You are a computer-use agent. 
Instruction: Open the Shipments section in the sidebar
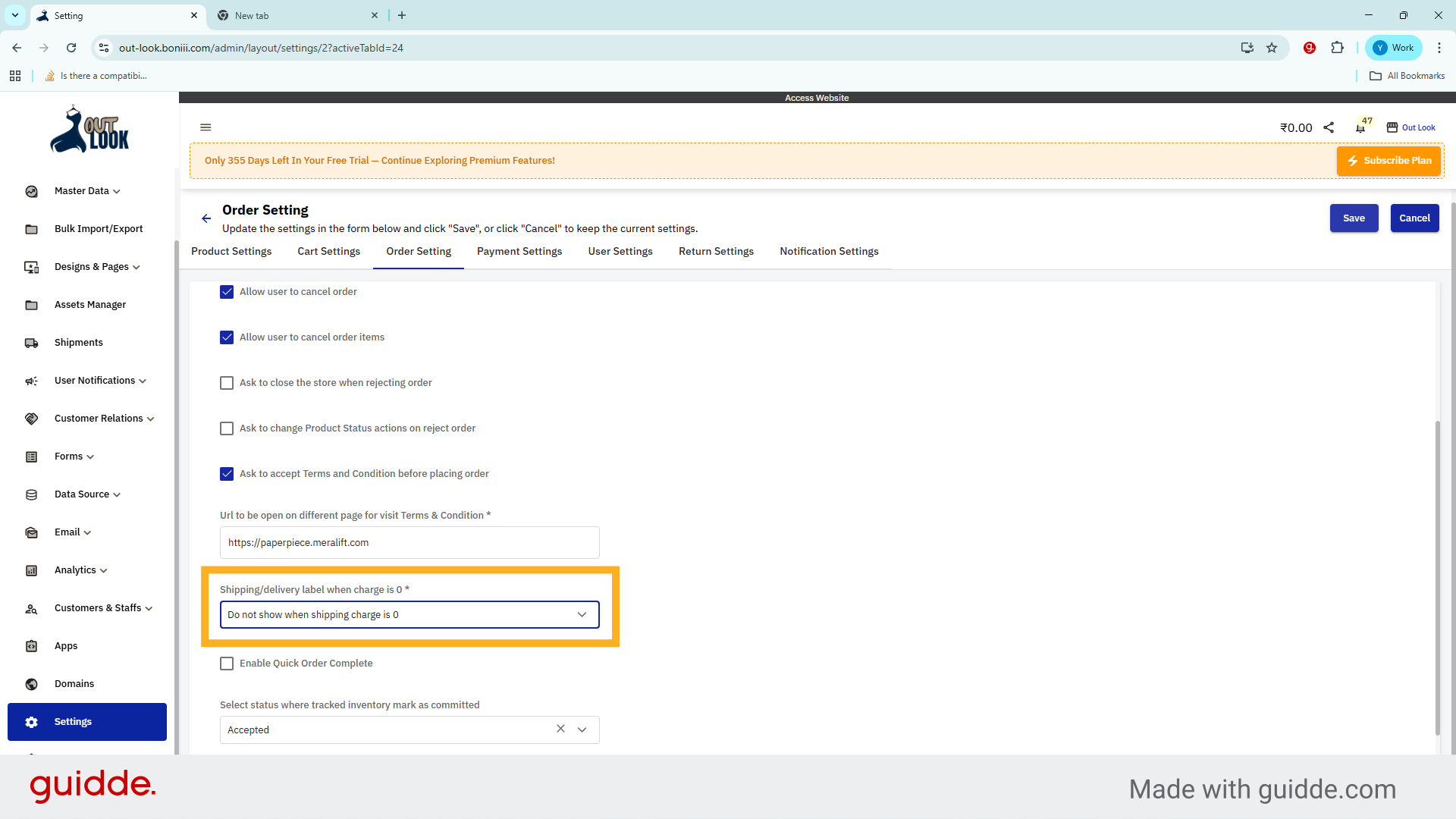[78, 342]
